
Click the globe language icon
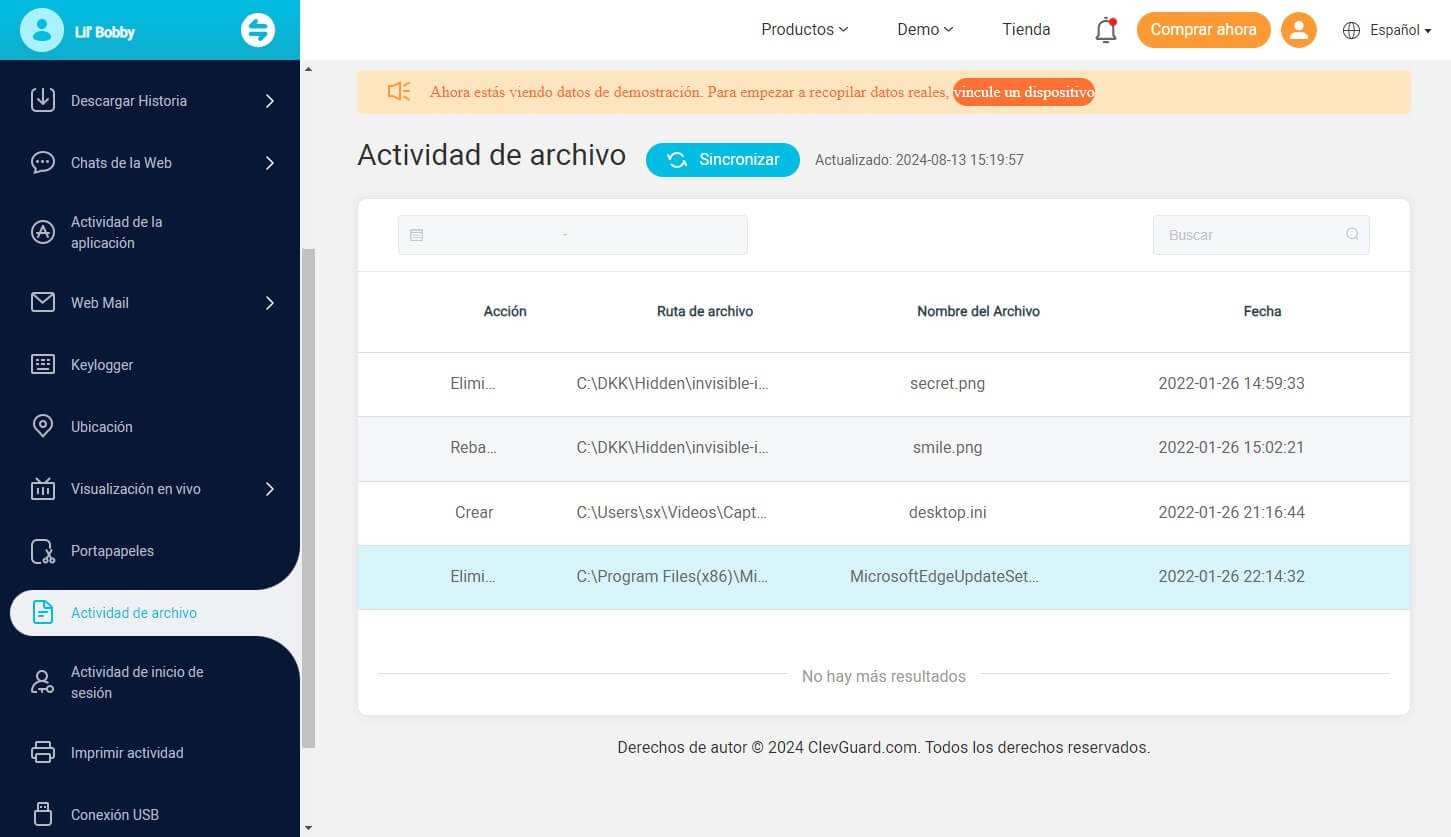click(1351, 30)
